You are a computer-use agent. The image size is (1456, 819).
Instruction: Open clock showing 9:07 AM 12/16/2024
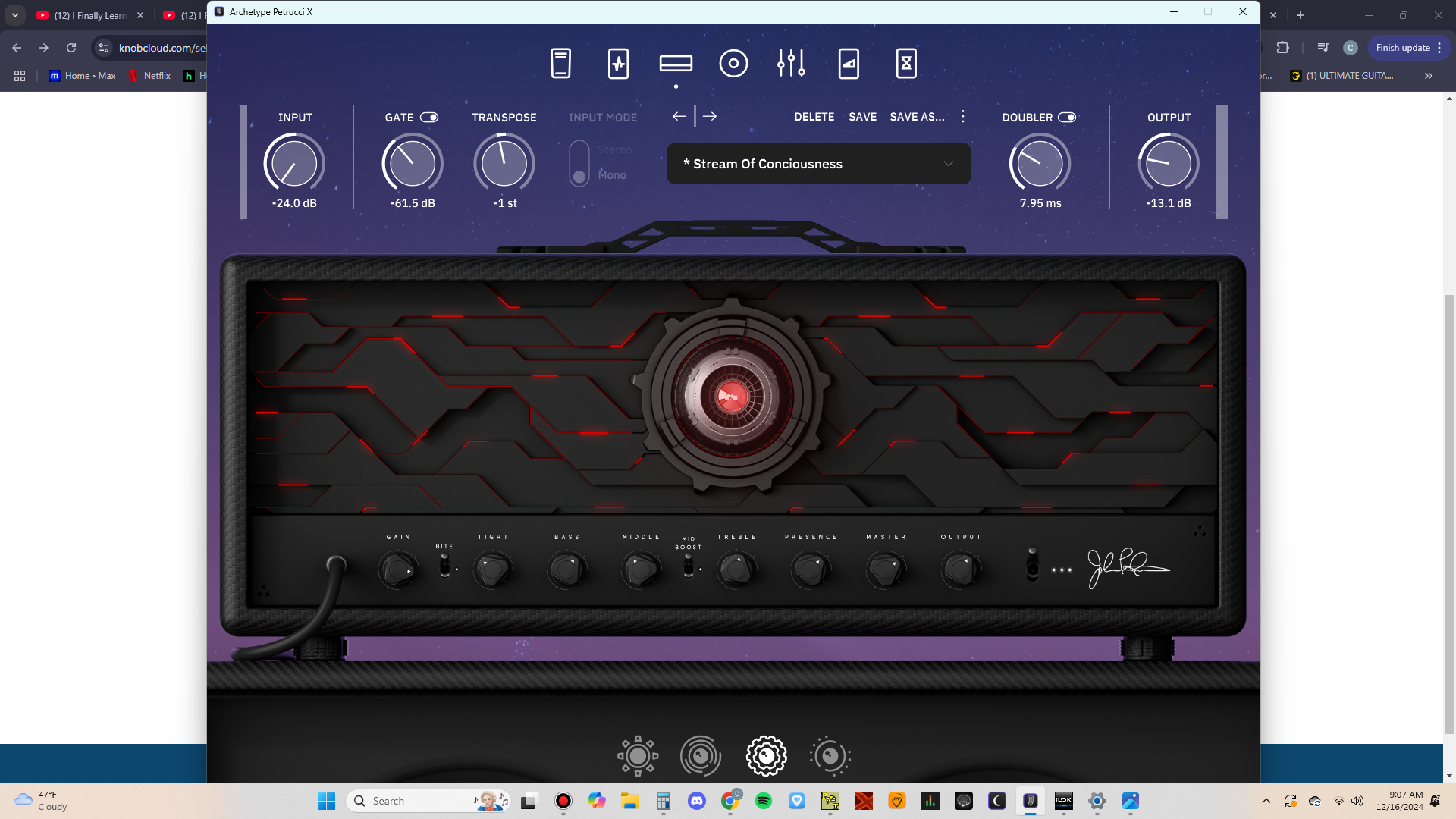[1400, 801]
